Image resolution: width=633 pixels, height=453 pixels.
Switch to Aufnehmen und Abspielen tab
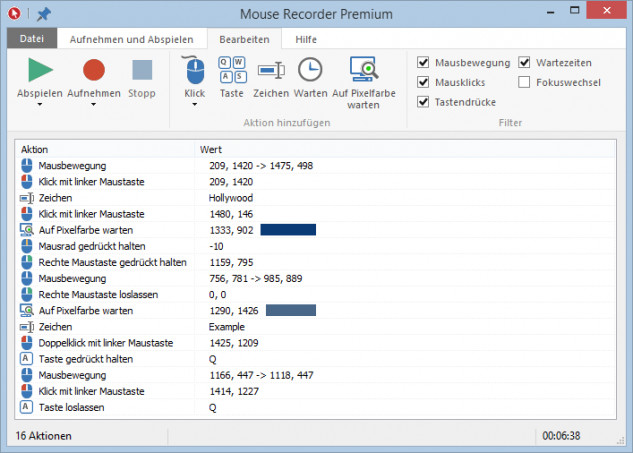132,40
